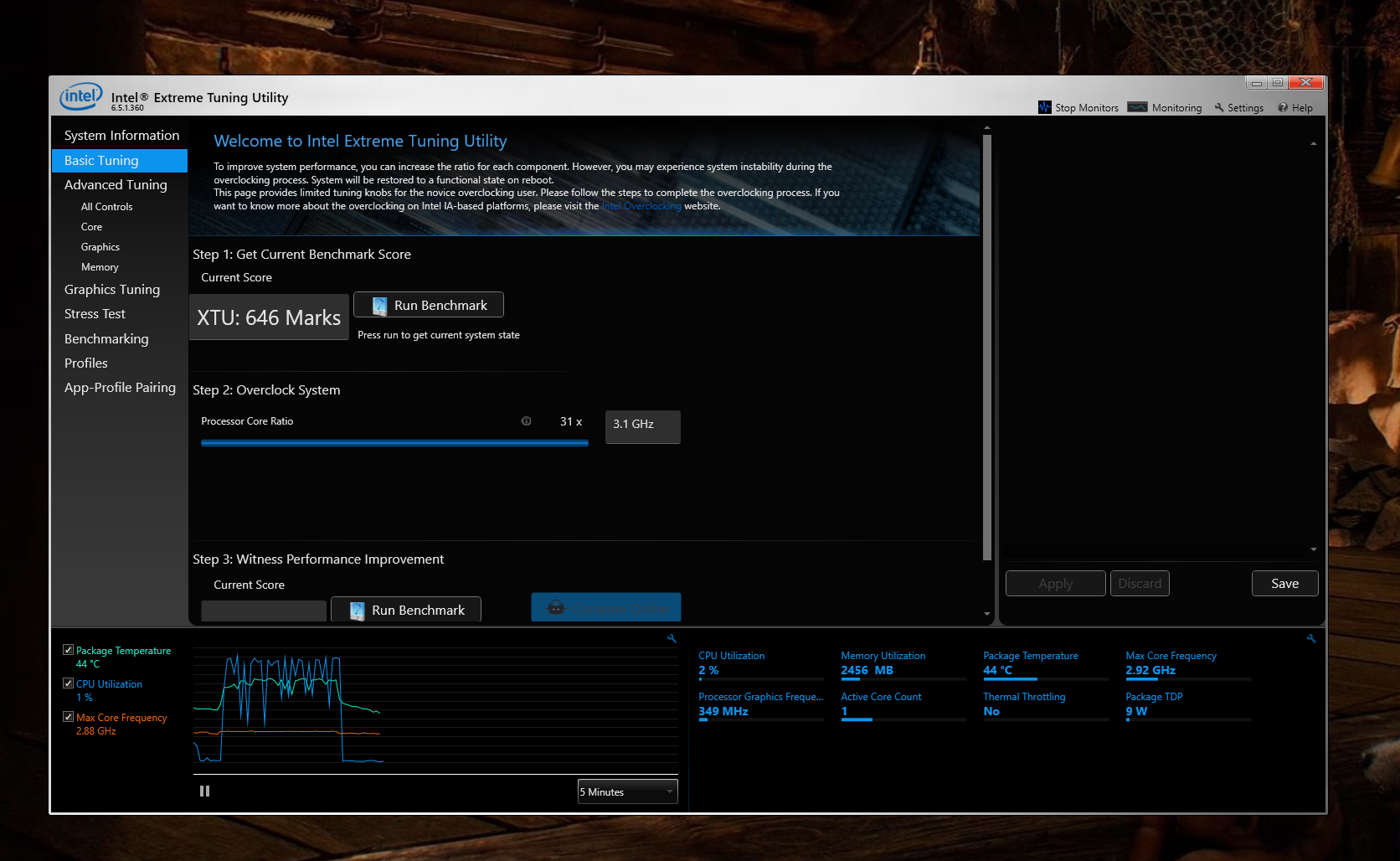This screenshot has height=861, width=1400.
Task: Pause the monitoring graph
Action: click(x=204, y=791)
